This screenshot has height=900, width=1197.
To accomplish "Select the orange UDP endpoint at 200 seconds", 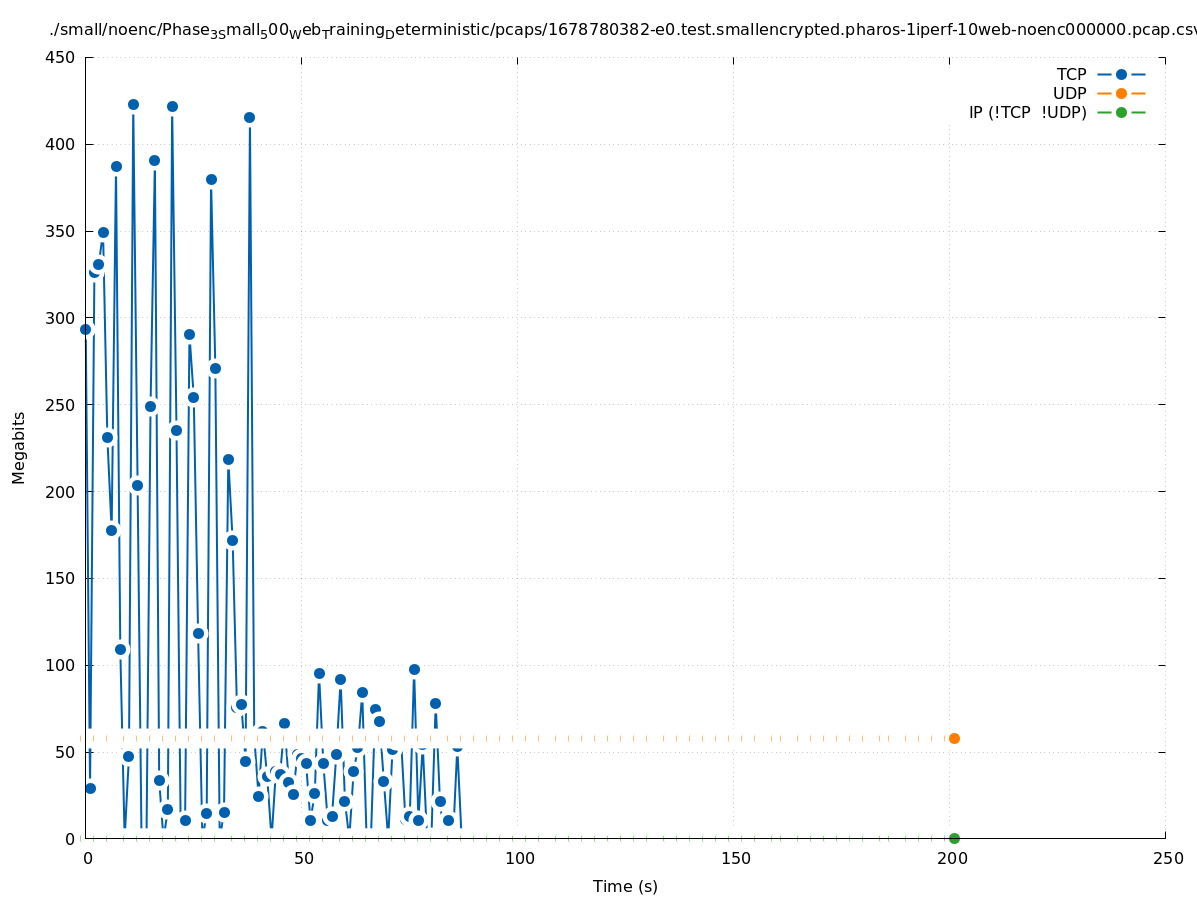I will point(954,738).
